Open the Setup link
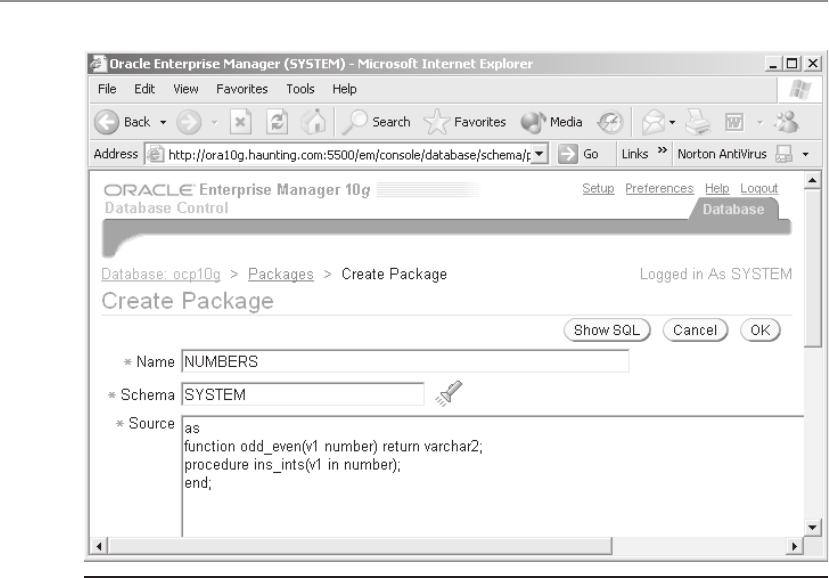This screenshot has height=578, width=829. [x=598, y=188]
